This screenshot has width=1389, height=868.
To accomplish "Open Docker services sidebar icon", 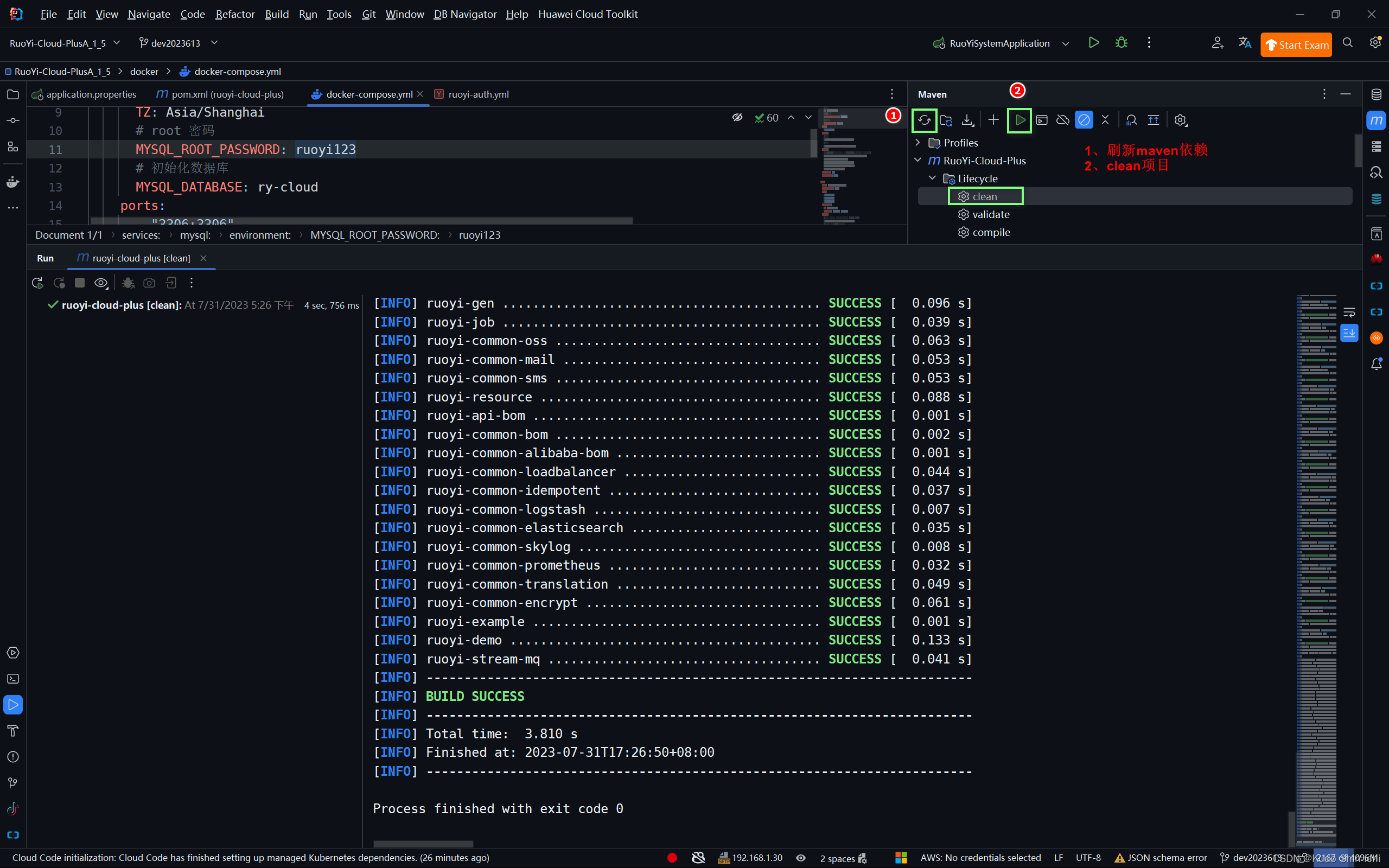I will pos(12,183).
